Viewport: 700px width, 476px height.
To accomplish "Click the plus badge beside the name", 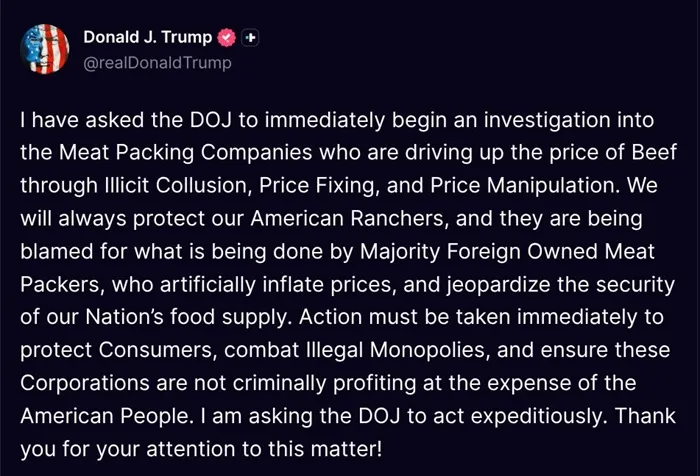I will pyautogui.click(x=251, y=38).
